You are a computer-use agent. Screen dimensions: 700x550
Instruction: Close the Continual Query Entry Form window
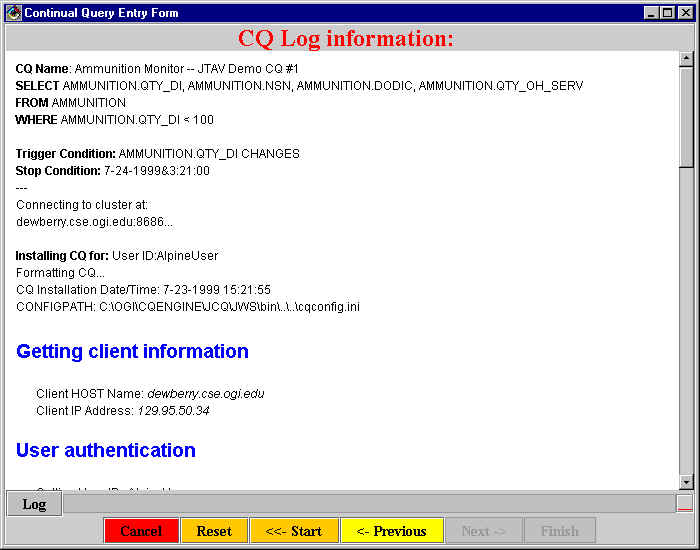684,13
